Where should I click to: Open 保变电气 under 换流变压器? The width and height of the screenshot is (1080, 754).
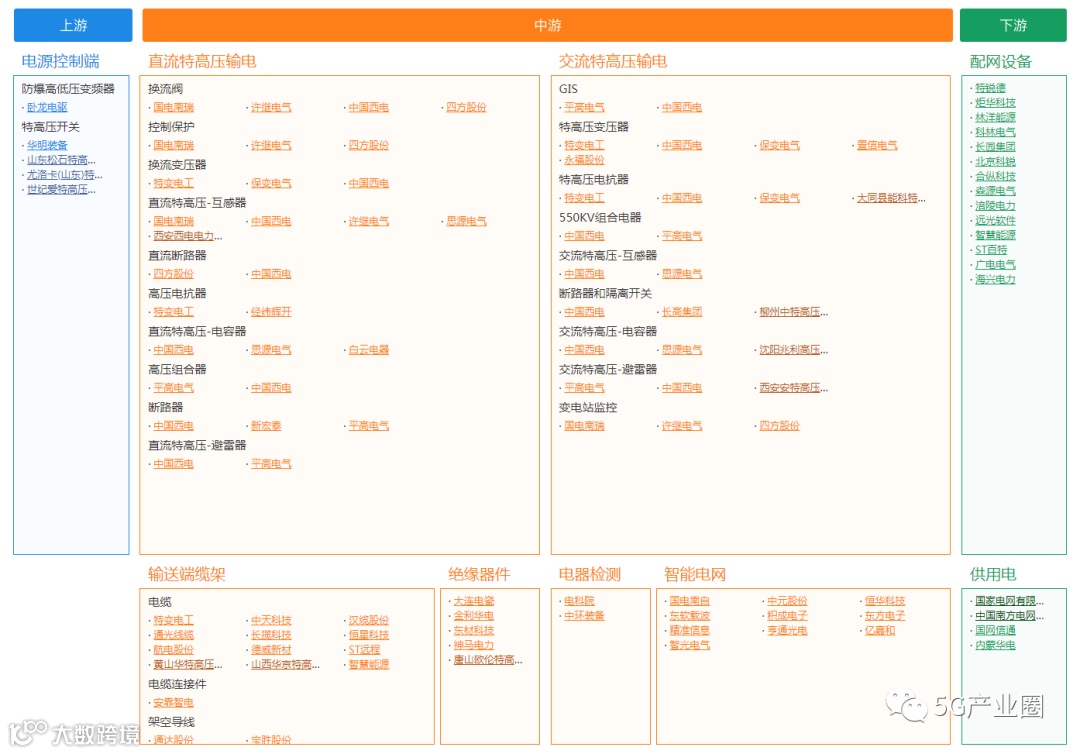(x=271, y=183)
